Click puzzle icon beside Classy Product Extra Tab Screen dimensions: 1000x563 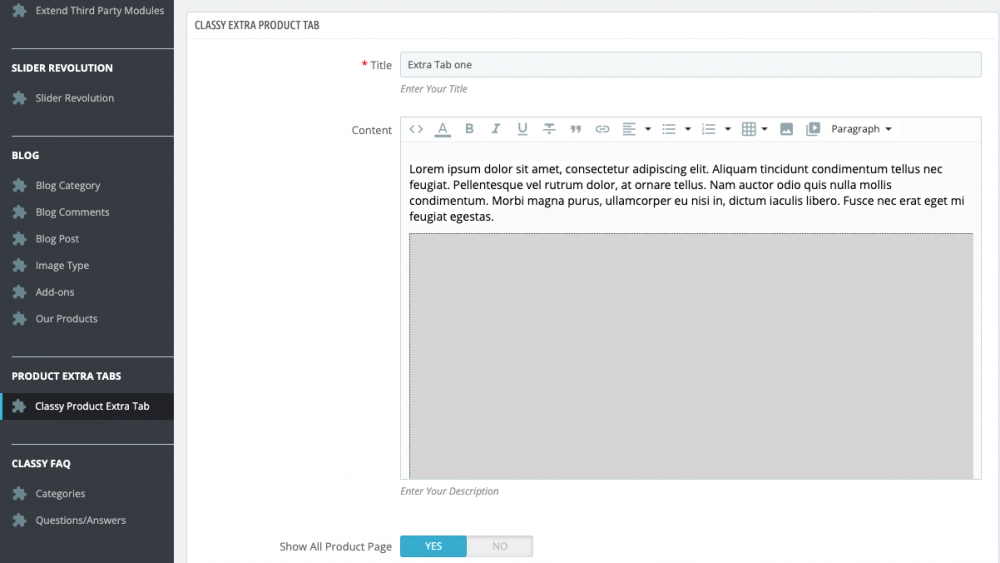(x=20, y=406)
